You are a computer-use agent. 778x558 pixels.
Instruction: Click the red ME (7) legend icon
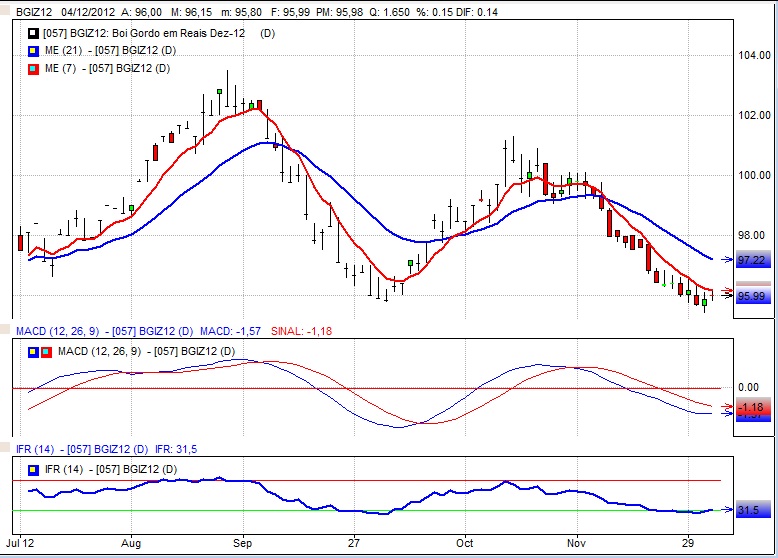coord(34,68)
